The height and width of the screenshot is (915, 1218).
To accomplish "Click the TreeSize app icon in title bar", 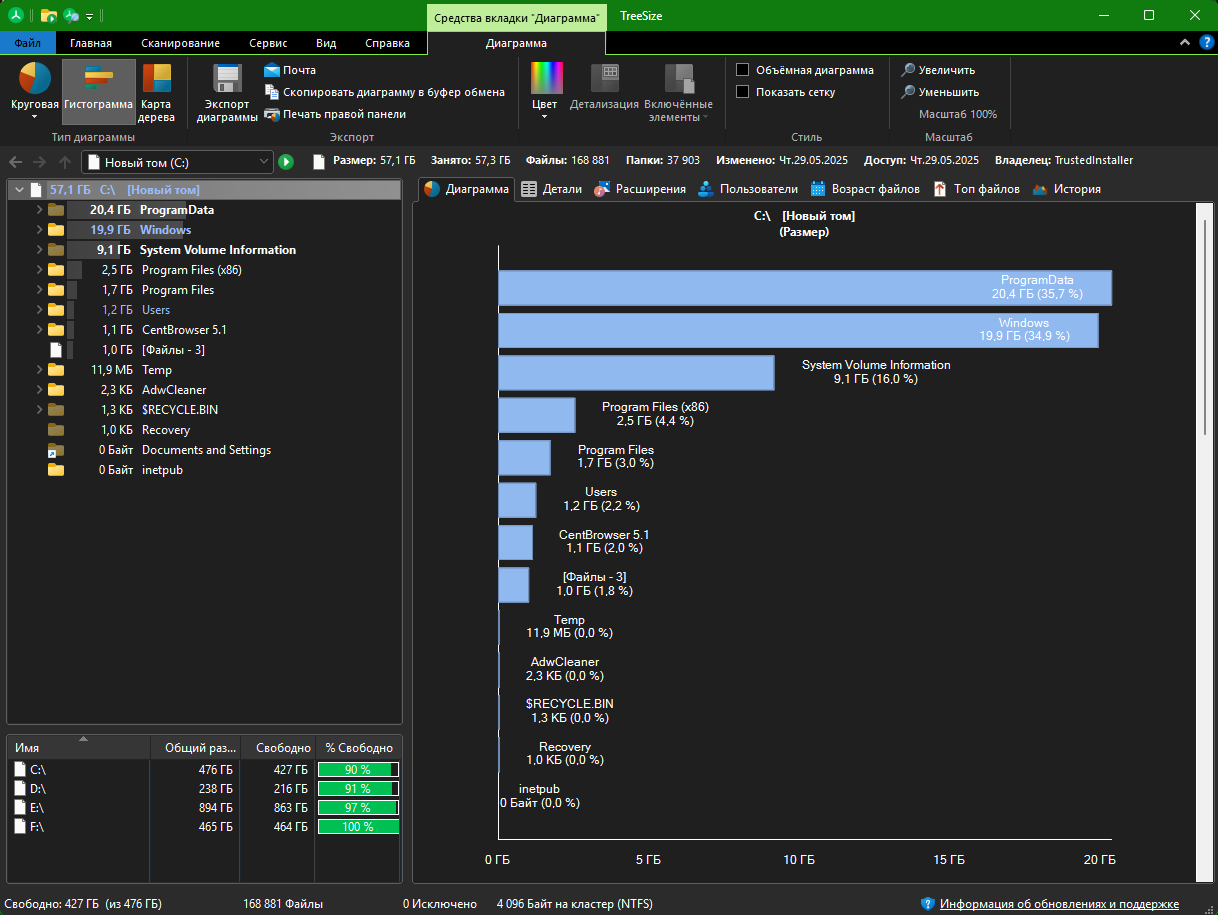I will pos(17,16).
